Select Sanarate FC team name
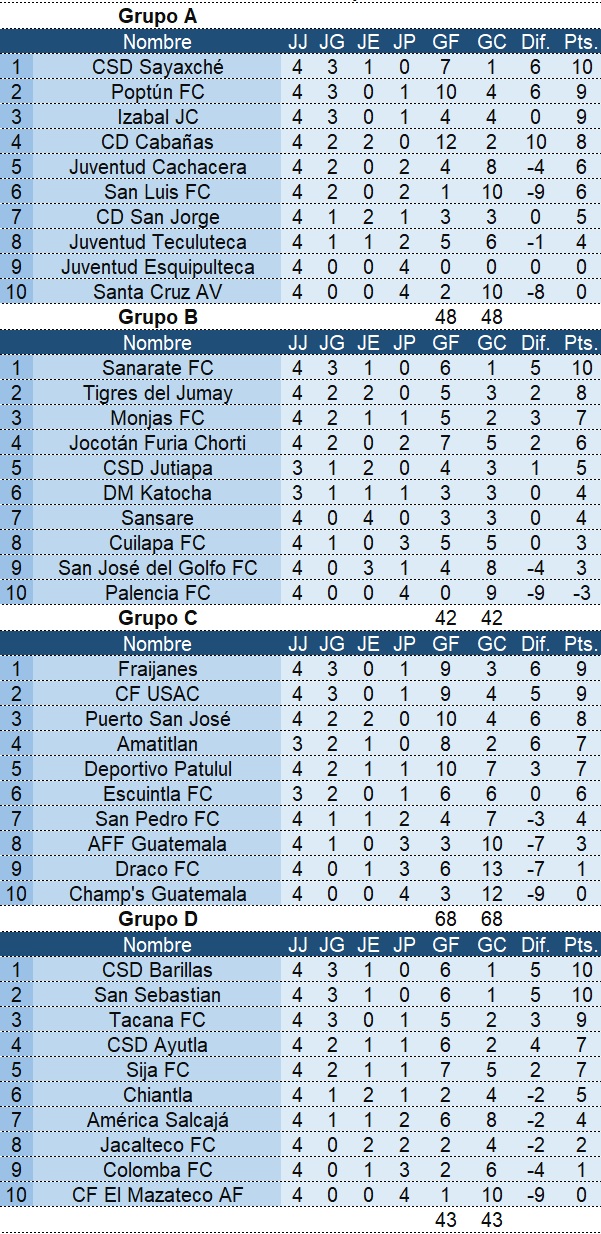This screenshot has height=1234, width=601. pos(158,368)
